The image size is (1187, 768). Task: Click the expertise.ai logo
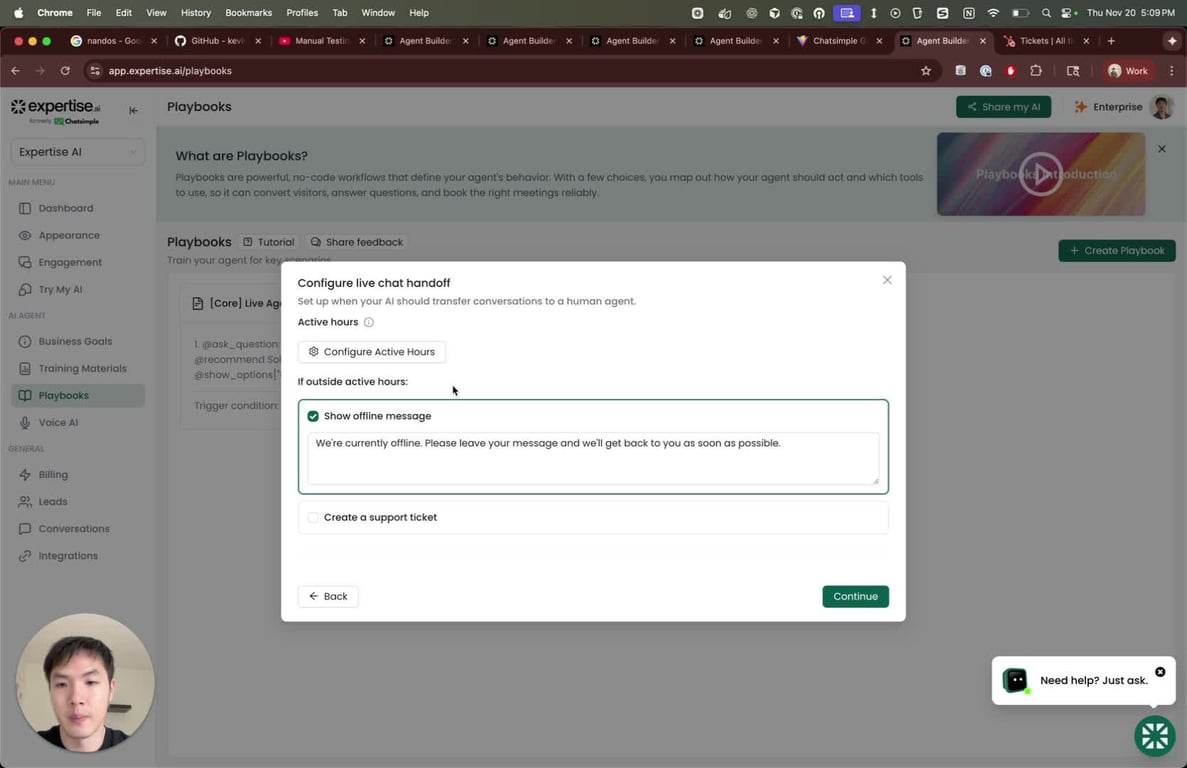click(55, 110)
